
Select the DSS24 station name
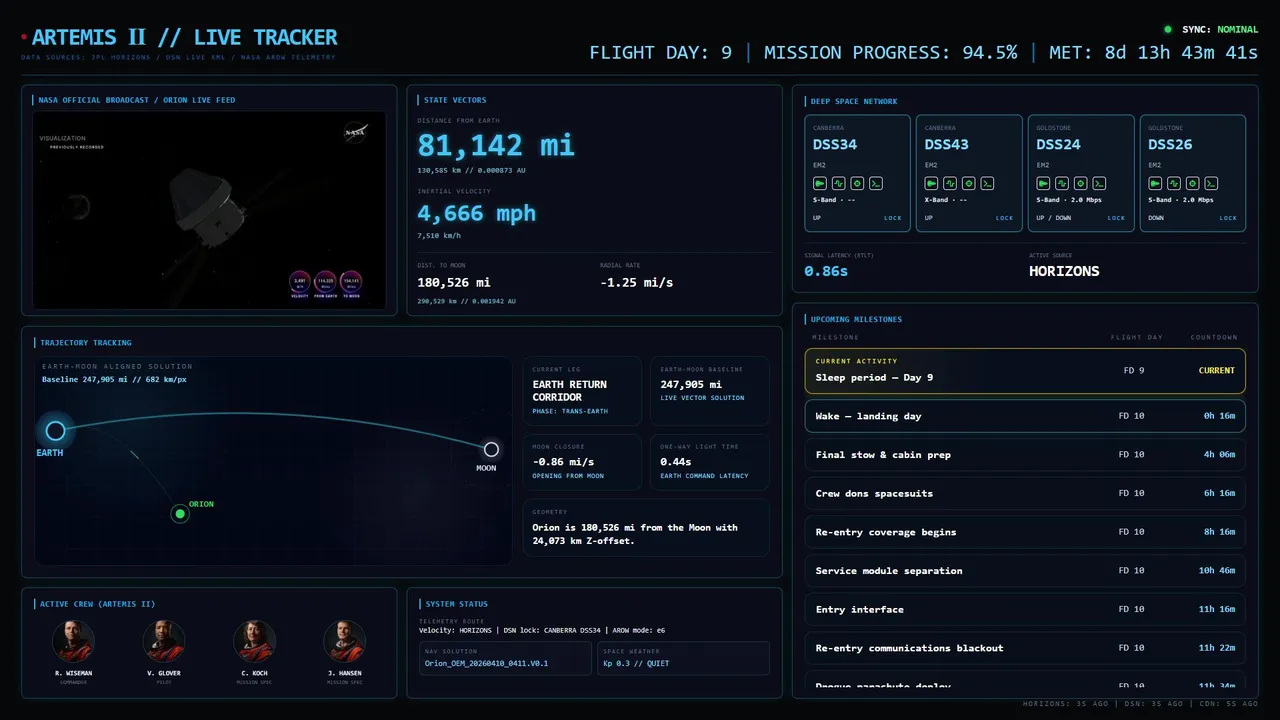[1059, 145]
